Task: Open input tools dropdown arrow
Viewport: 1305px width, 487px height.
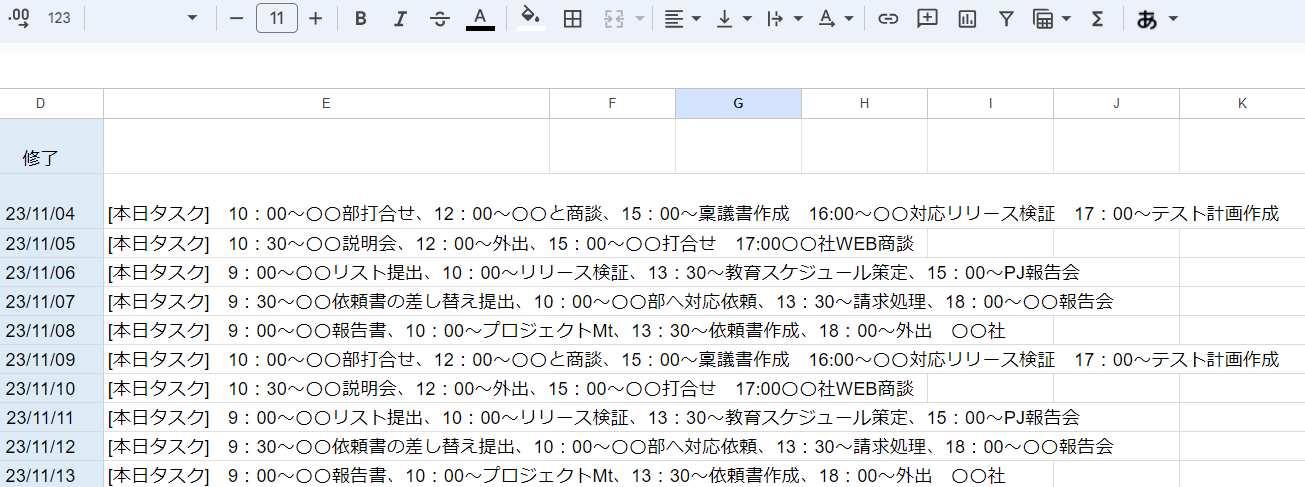Action: 1173,18
